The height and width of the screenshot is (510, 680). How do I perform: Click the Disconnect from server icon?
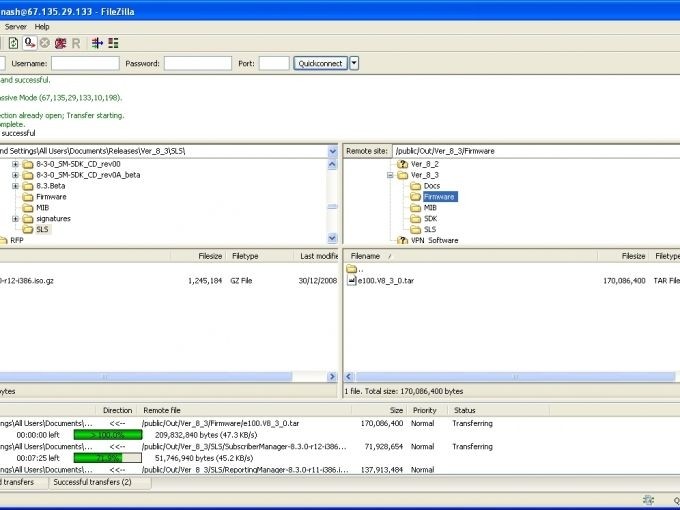pos(60,43)
